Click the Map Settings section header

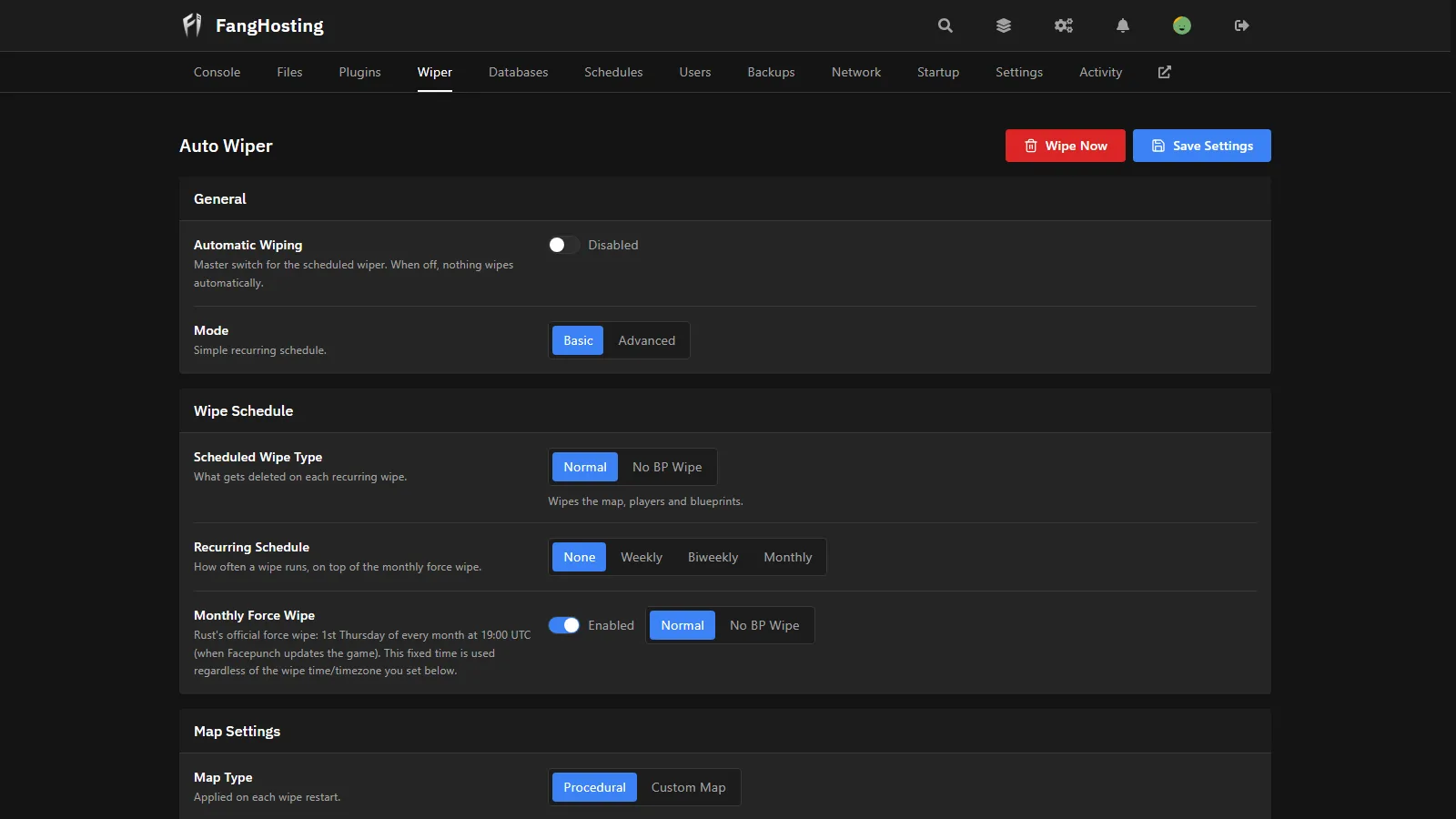pos(237,731)
